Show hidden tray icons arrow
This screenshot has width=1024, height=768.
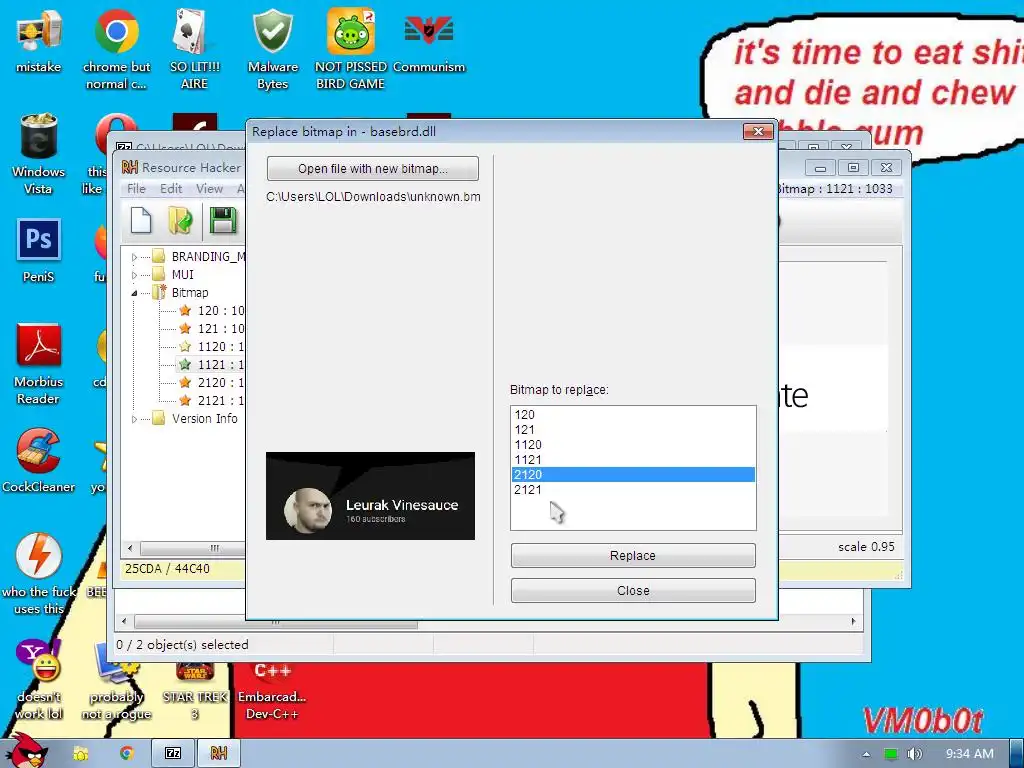(866, 754)
